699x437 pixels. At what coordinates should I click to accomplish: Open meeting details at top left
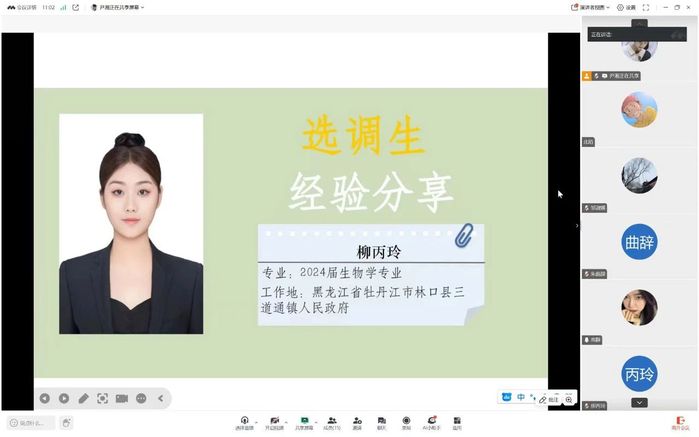pos(20,7)
